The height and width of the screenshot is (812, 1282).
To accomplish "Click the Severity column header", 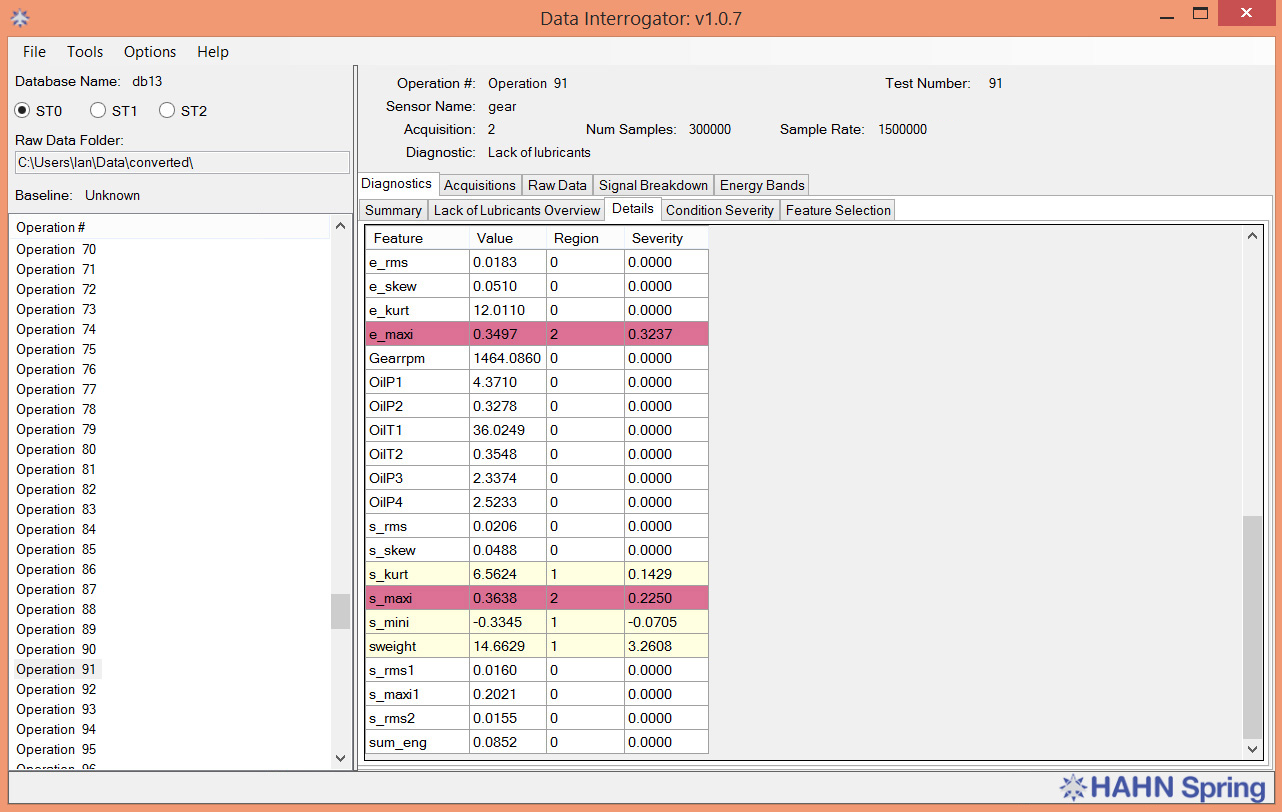I will pyautogui.click(x=666, y=238).
